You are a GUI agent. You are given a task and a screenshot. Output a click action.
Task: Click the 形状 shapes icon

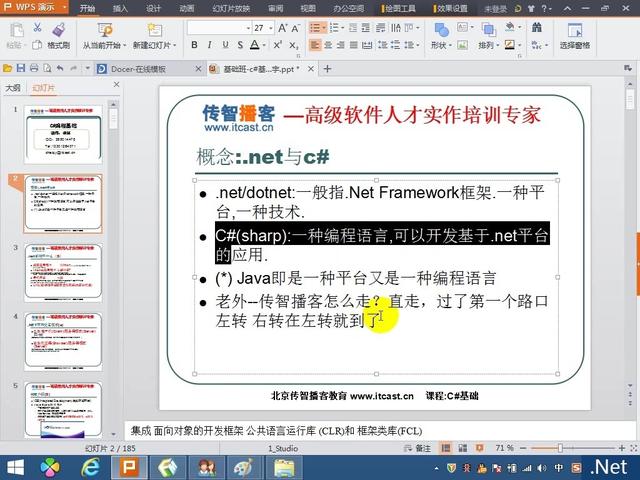point(442,30)
